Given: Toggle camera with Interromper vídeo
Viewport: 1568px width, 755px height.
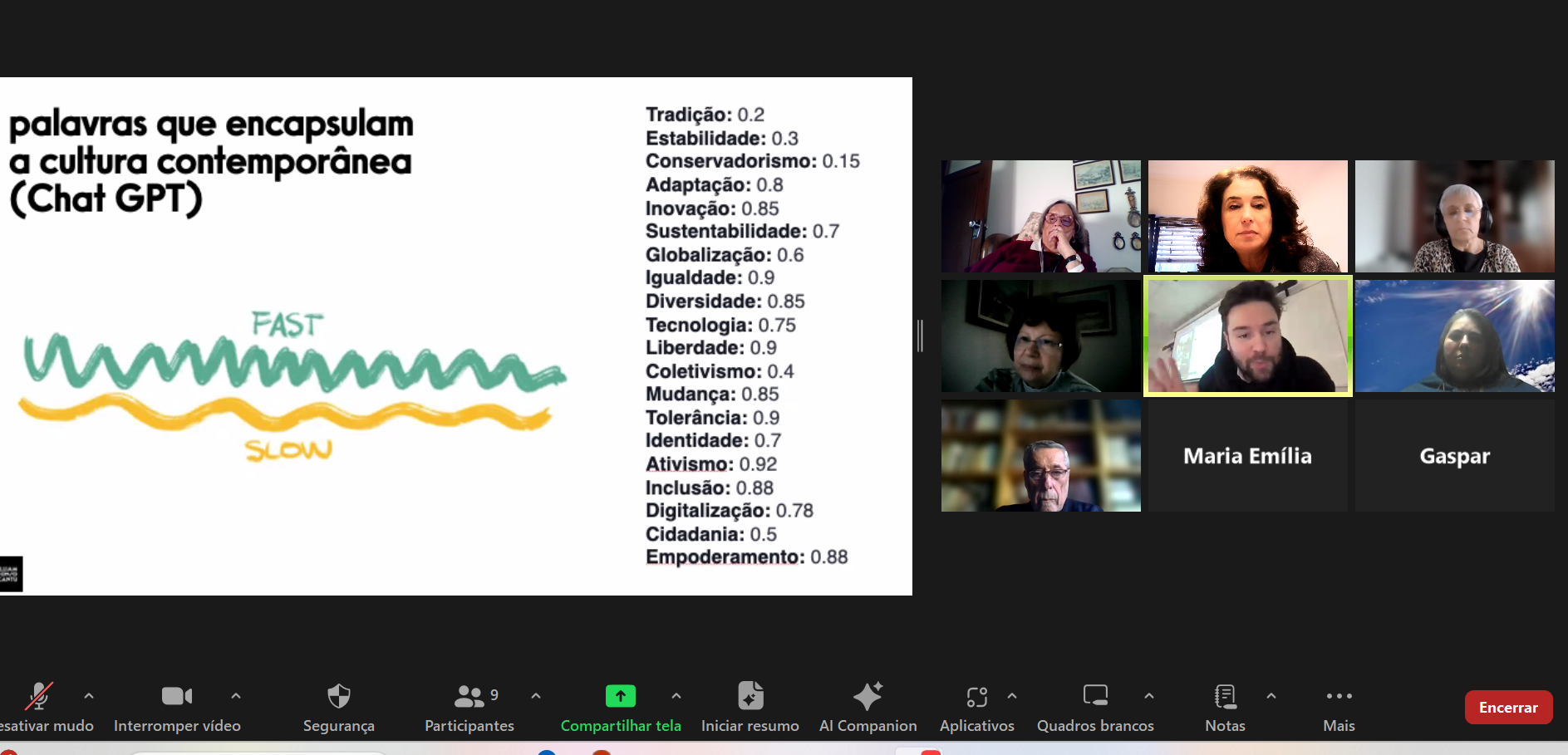Looking at the screenshot, I should [x=176, y=696].
